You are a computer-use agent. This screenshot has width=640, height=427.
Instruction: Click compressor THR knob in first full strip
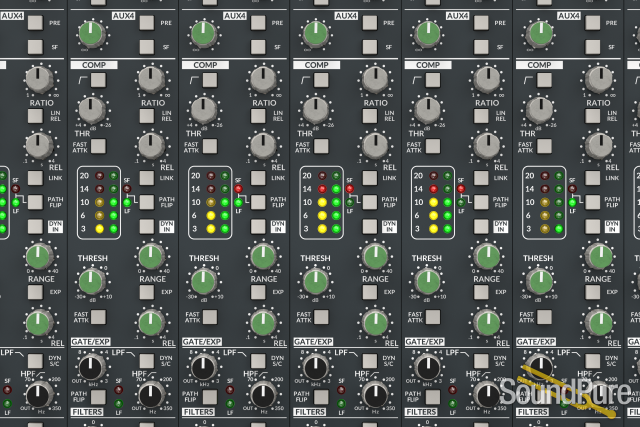pyautogui.click(x=91, y=110)
